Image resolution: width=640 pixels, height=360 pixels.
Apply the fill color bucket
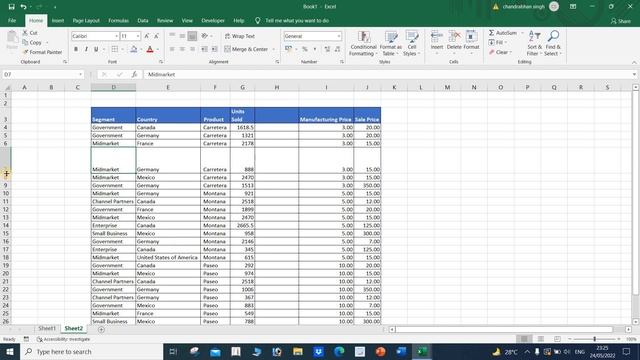pos(133,49)
